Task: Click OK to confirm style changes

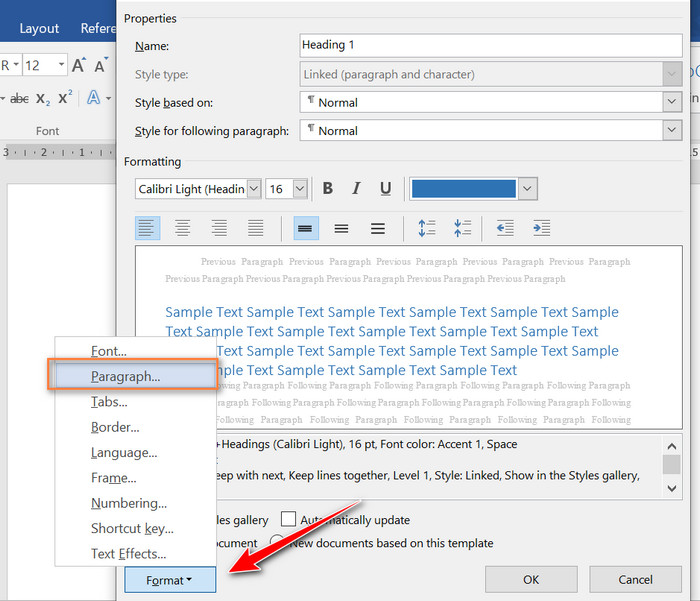Action: coord(531,580)
